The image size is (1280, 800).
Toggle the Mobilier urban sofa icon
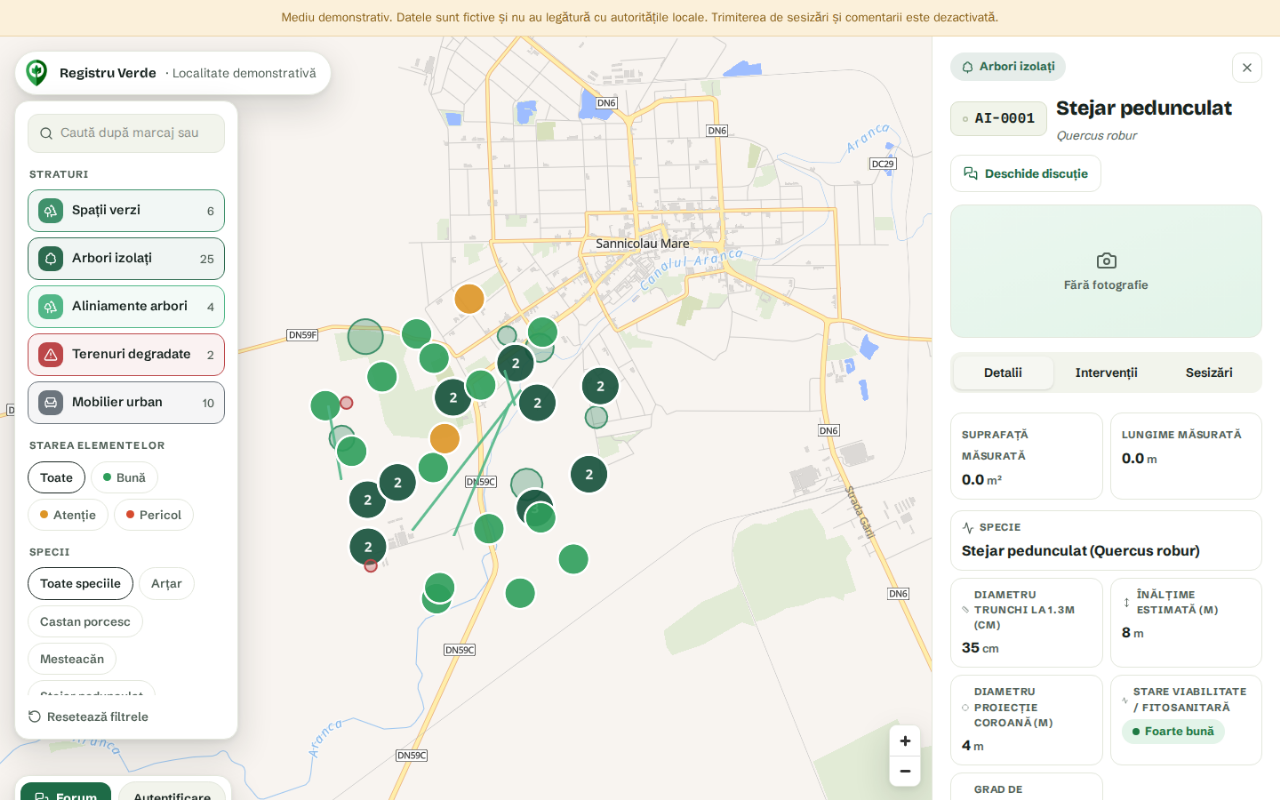51,403
